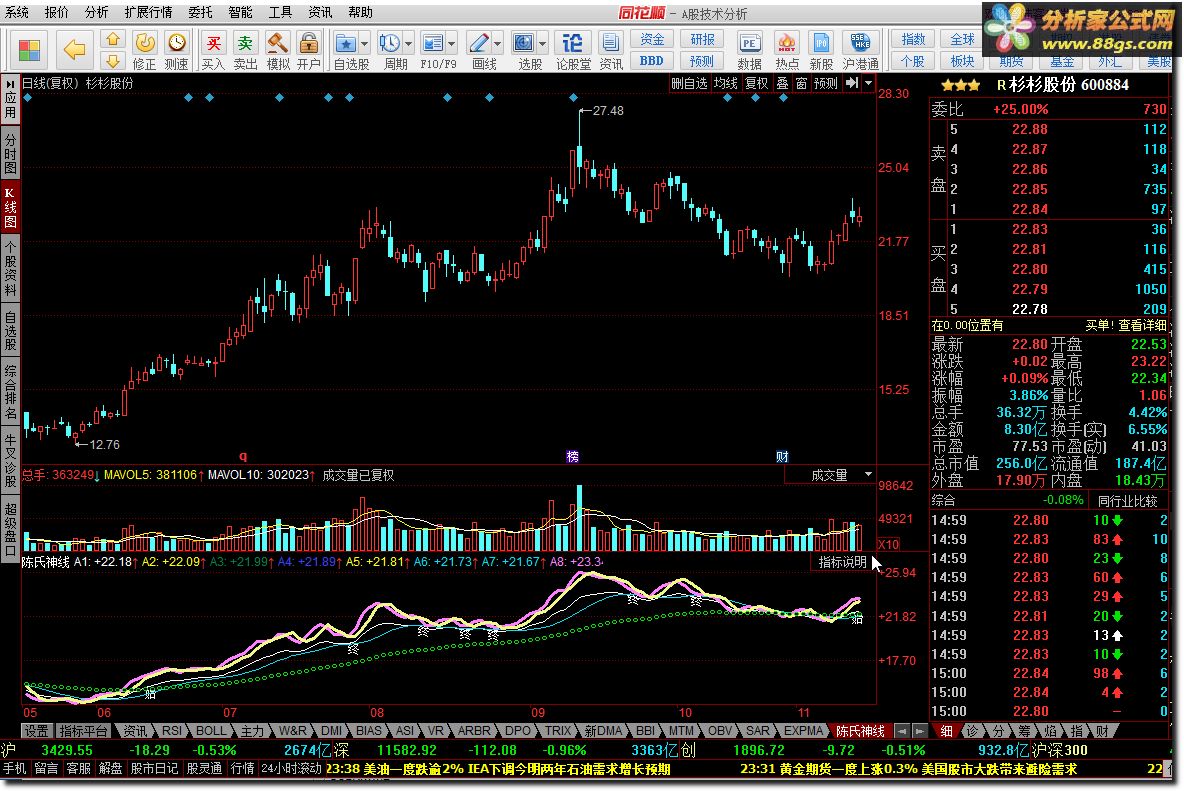
Task: Open the 自选股 star folder icon
Action: pyautogui.click(x=346, y=43)
